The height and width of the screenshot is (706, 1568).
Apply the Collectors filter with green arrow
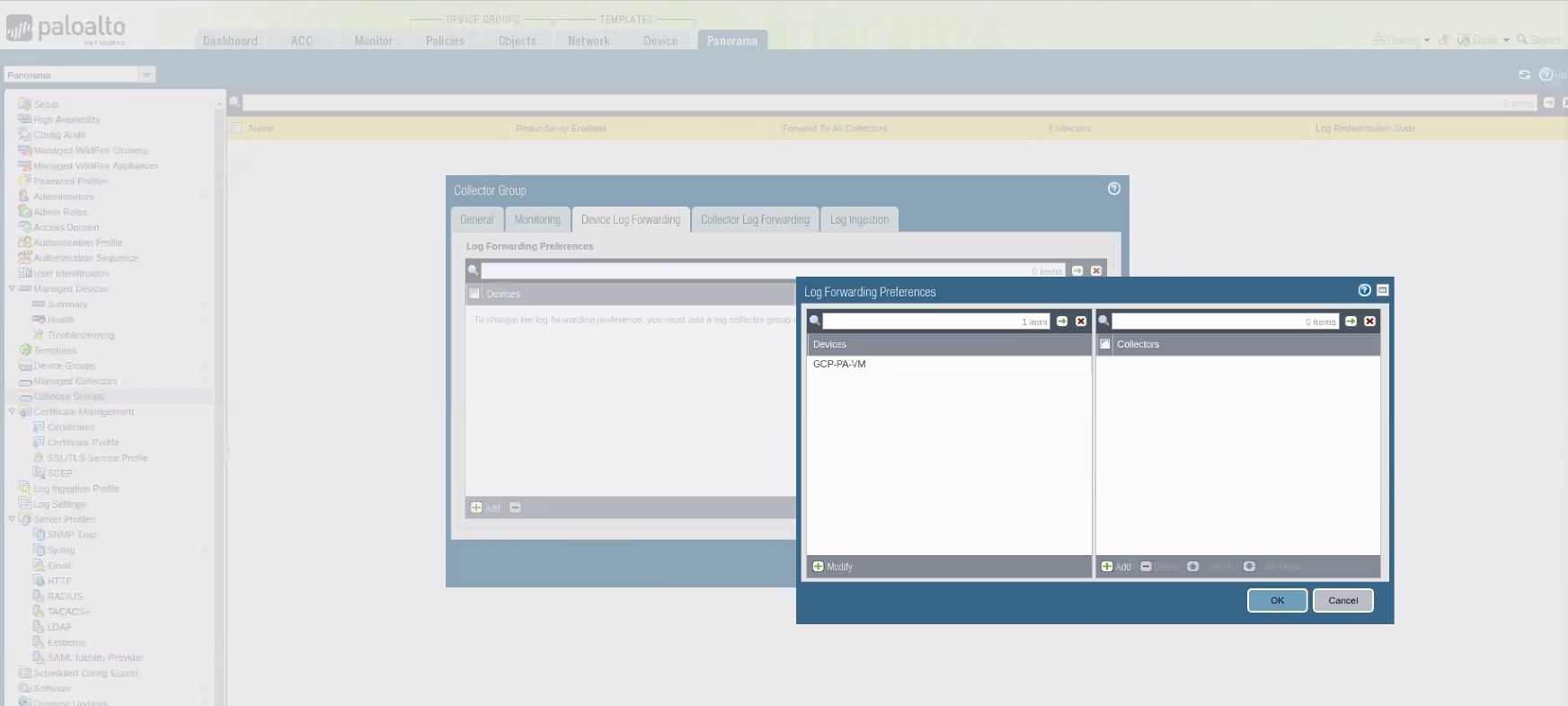click(1351, 322)
